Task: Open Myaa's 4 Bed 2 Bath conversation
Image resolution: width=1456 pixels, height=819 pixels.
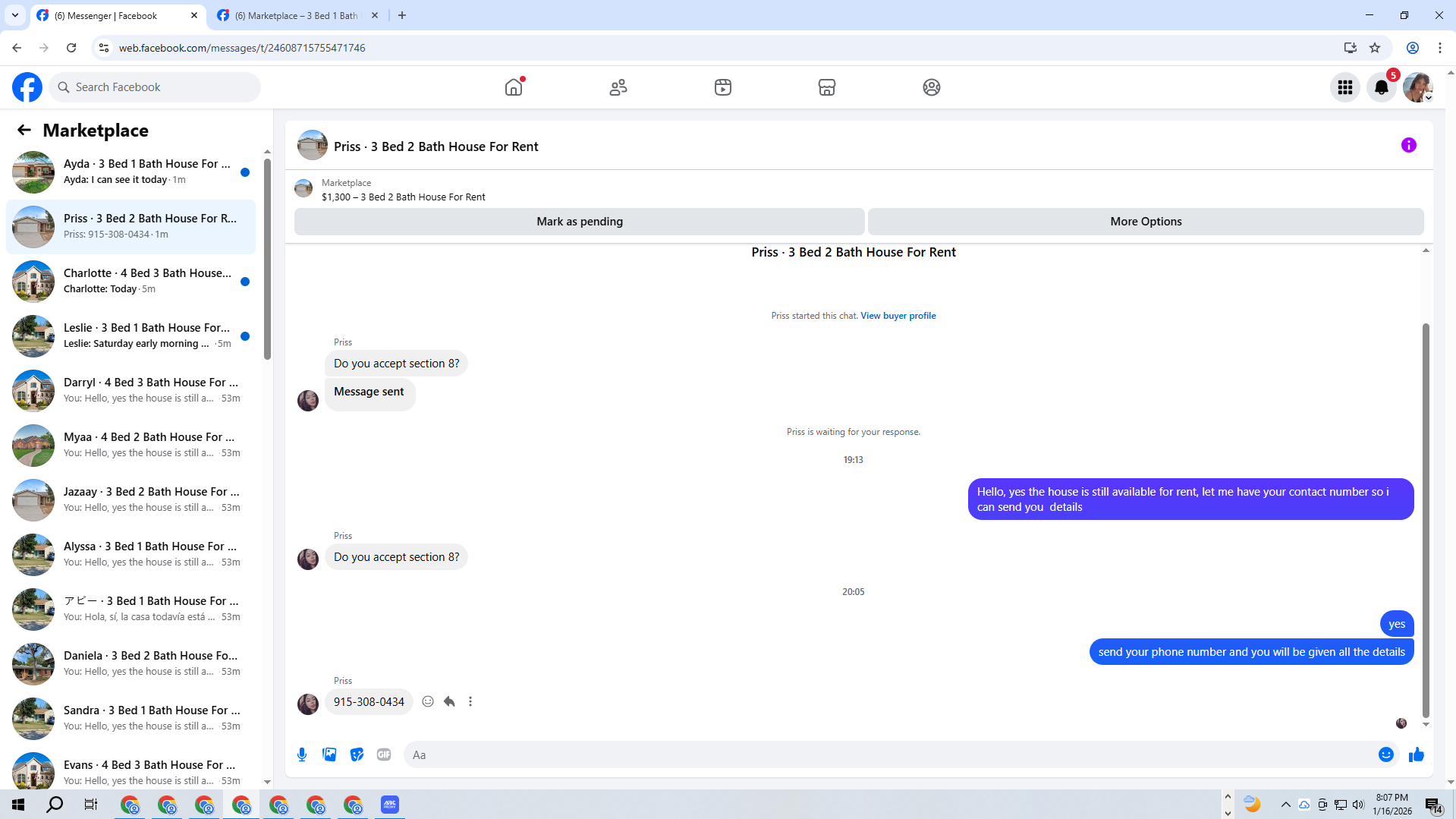Action: coord(131,446)
